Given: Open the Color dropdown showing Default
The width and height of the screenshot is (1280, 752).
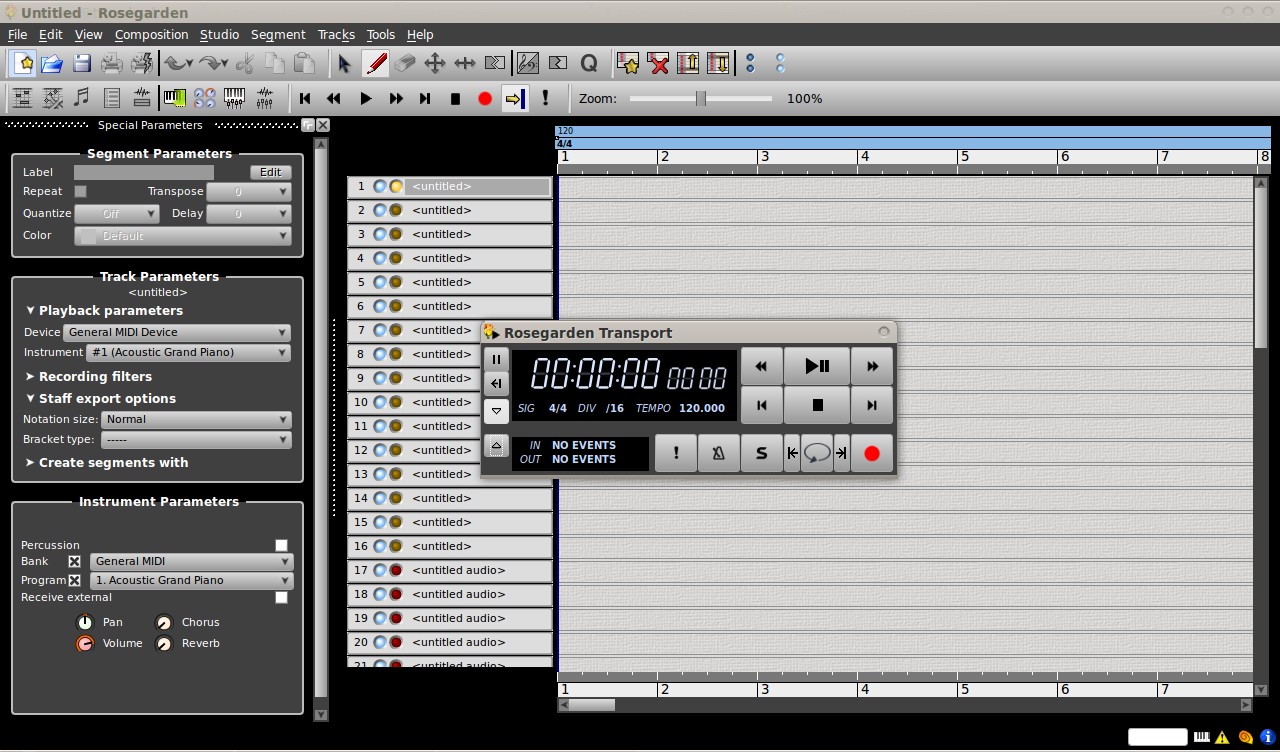Looking at the screenshot, I should (183, 236).
